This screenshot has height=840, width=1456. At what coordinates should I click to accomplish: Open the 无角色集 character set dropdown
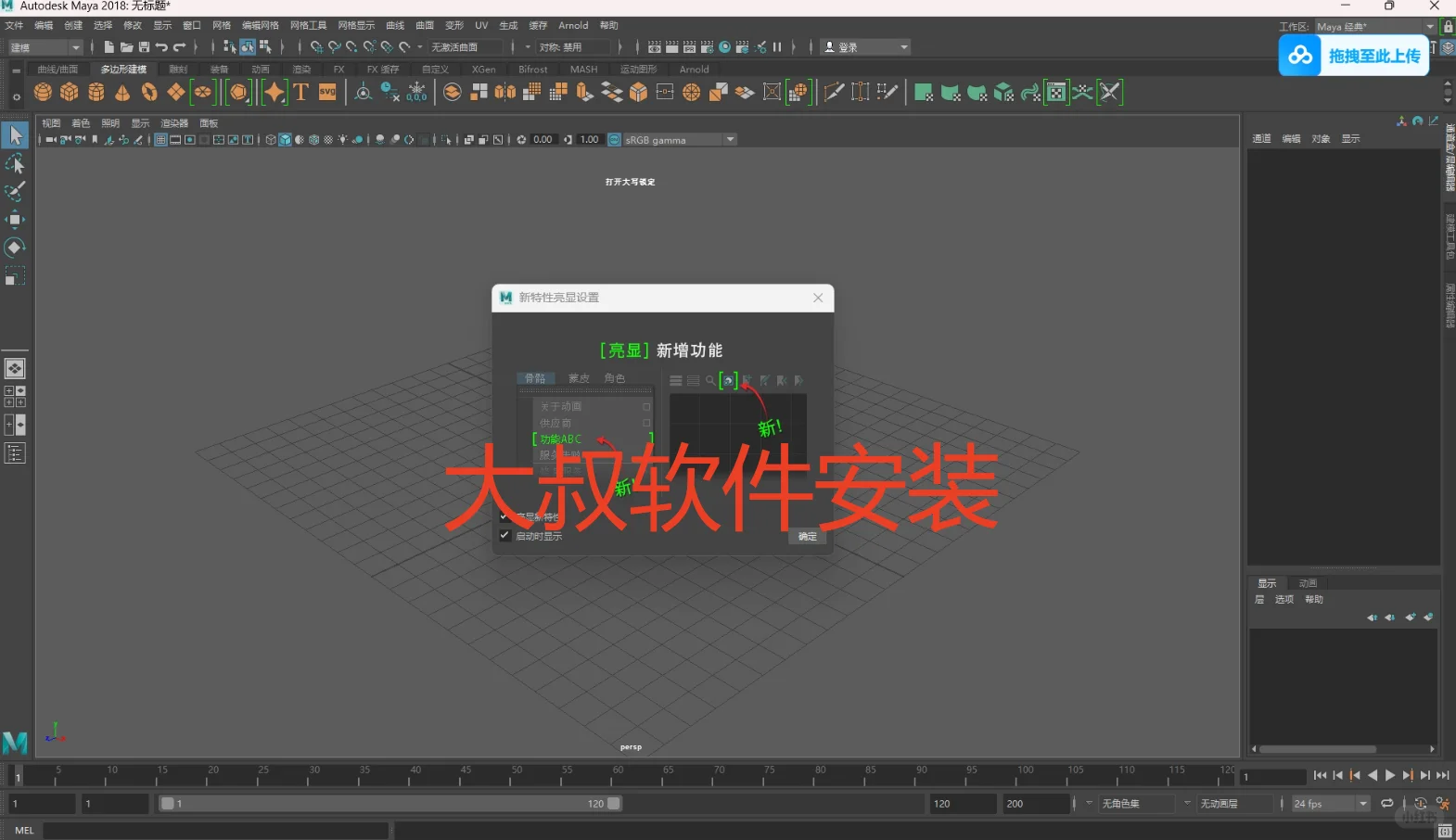[1138, 804]
